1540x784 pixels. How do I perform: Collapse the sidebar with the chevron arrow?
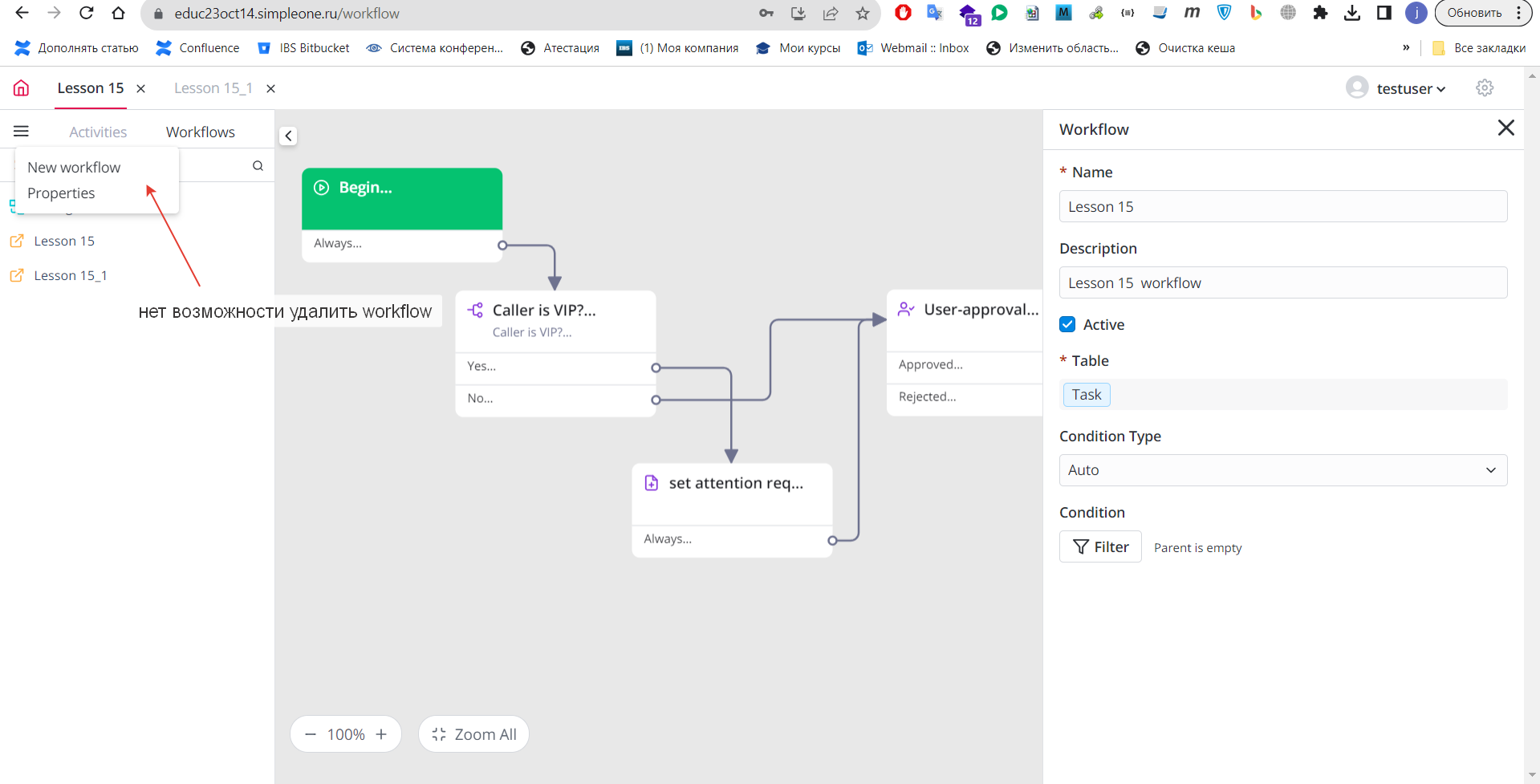tap(288, 136)
